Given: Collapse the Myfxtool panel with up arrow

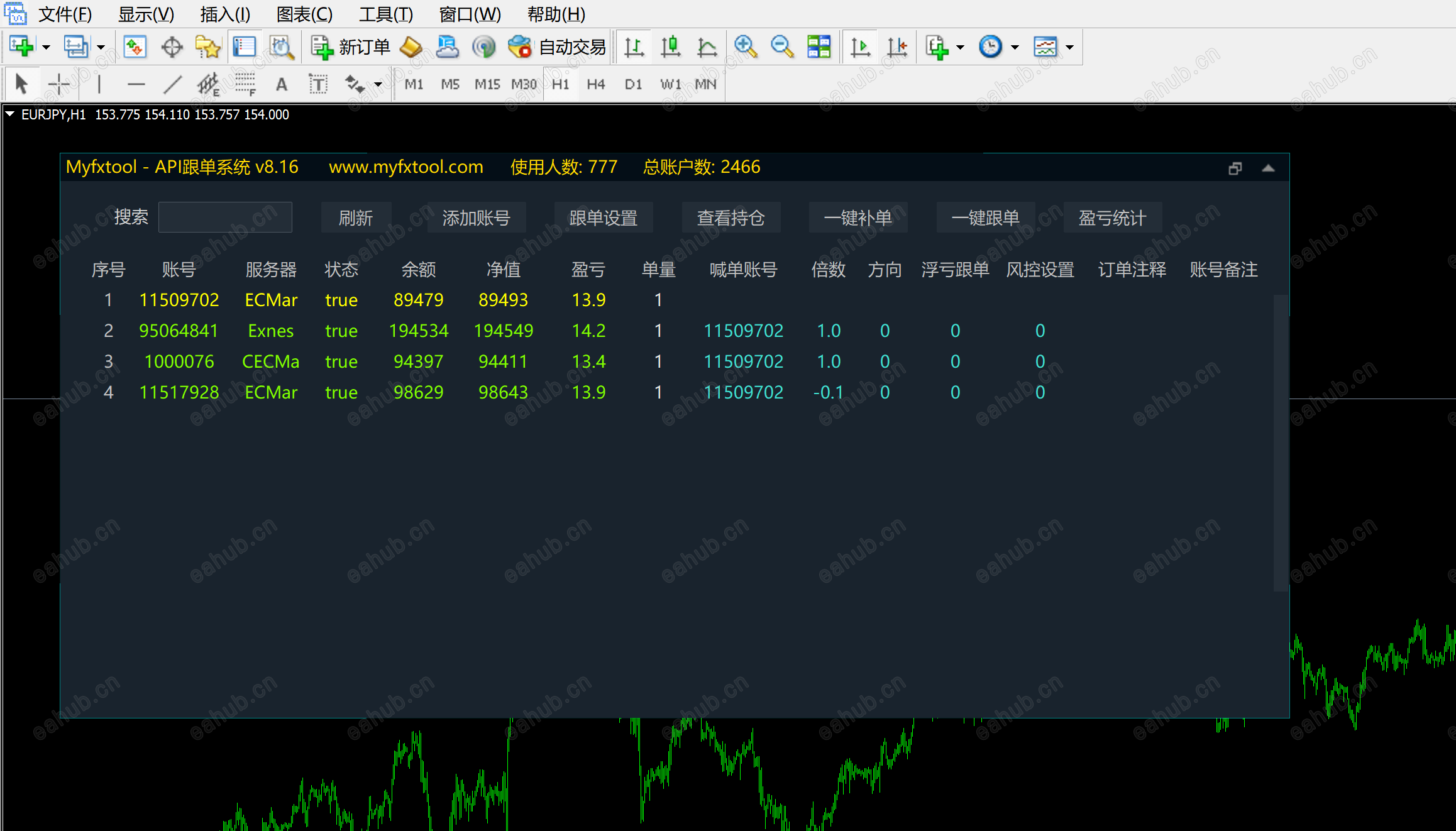Looking at the screenshot, I should [x=1268, y=168].
